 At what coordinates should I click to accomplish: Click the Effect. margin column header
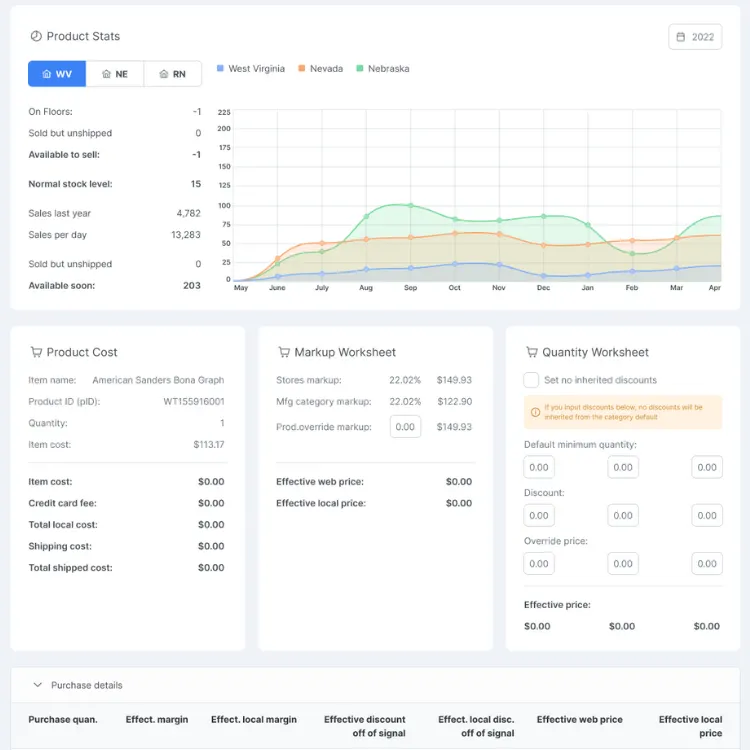157,719
